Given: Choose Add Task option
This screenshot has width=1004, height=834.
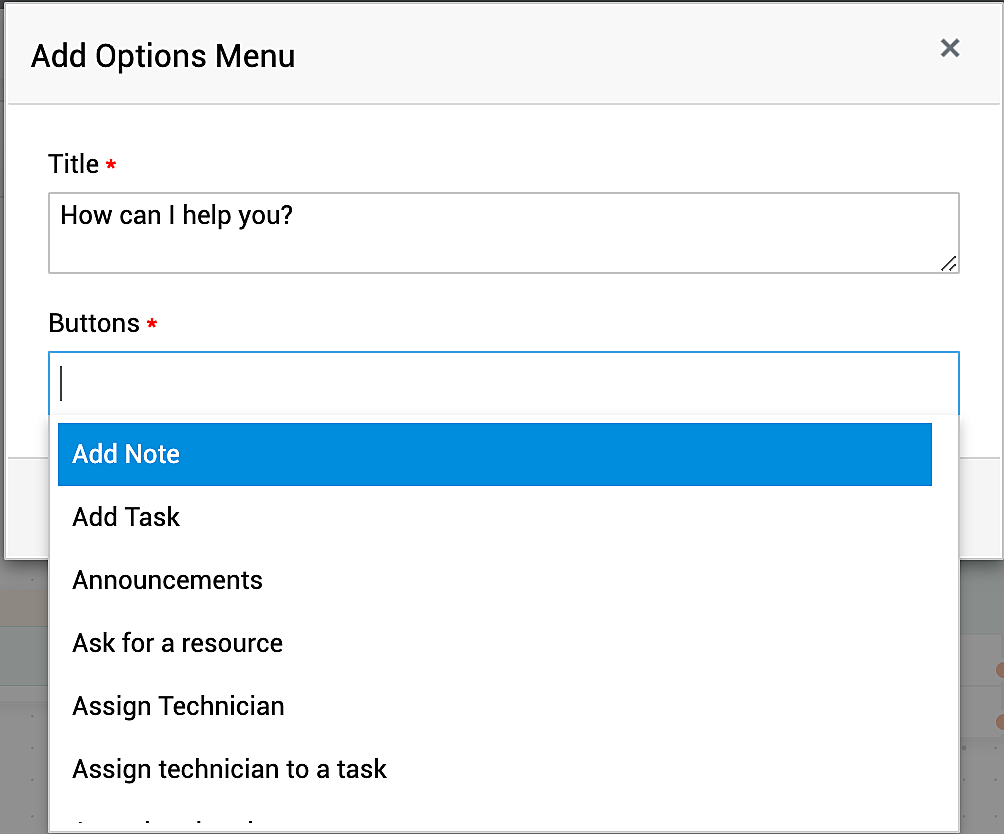Looking at the screenshot, I should point(494,517).
